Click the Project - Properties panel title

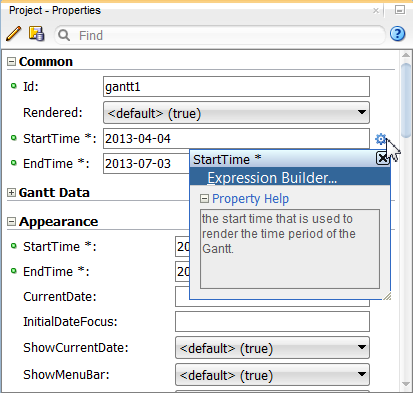coord(55,10)
